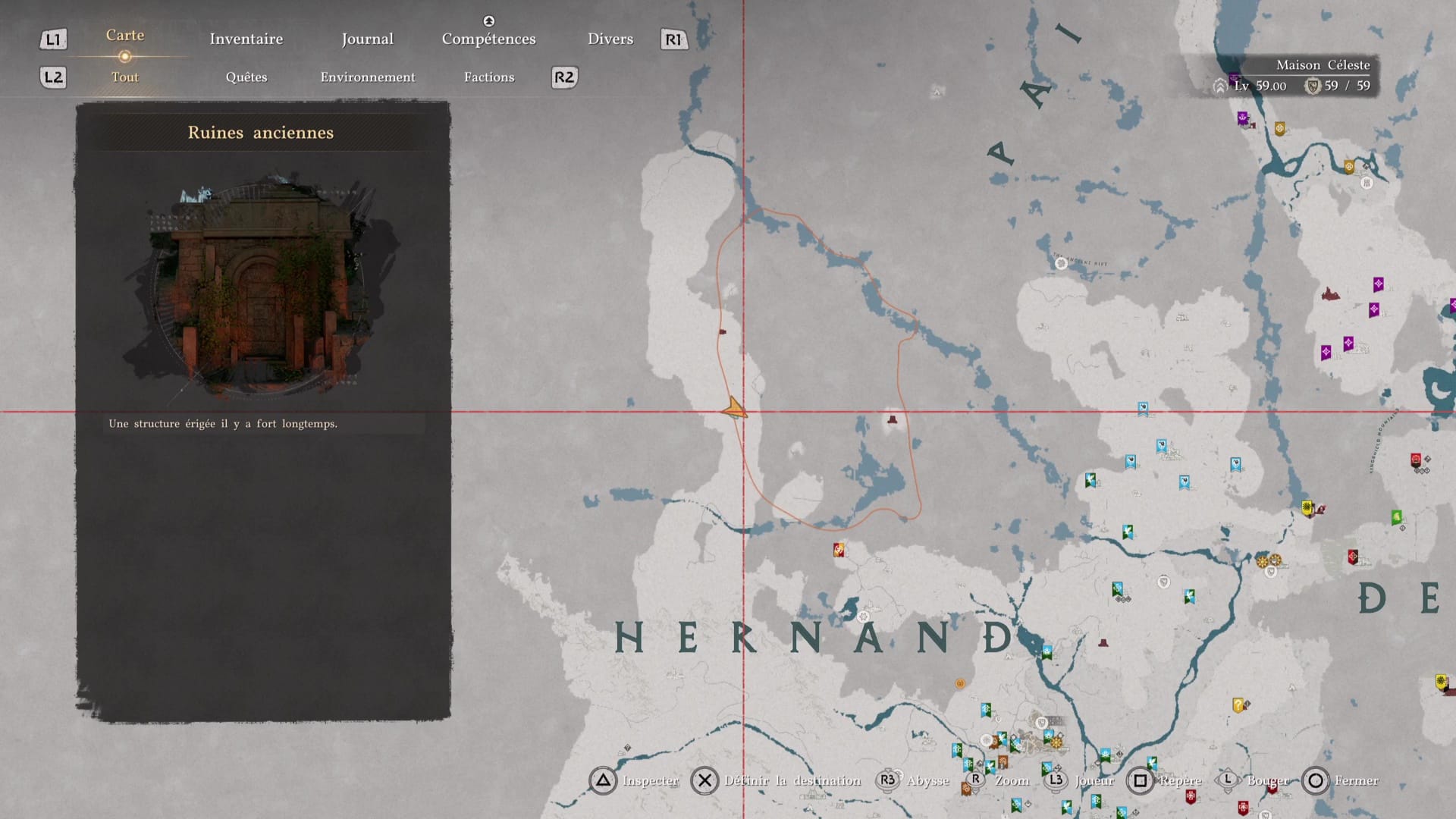Viewport: 1456px width, 819px height.
Task: Switch to the Journal tab
Action: (367, 39)
